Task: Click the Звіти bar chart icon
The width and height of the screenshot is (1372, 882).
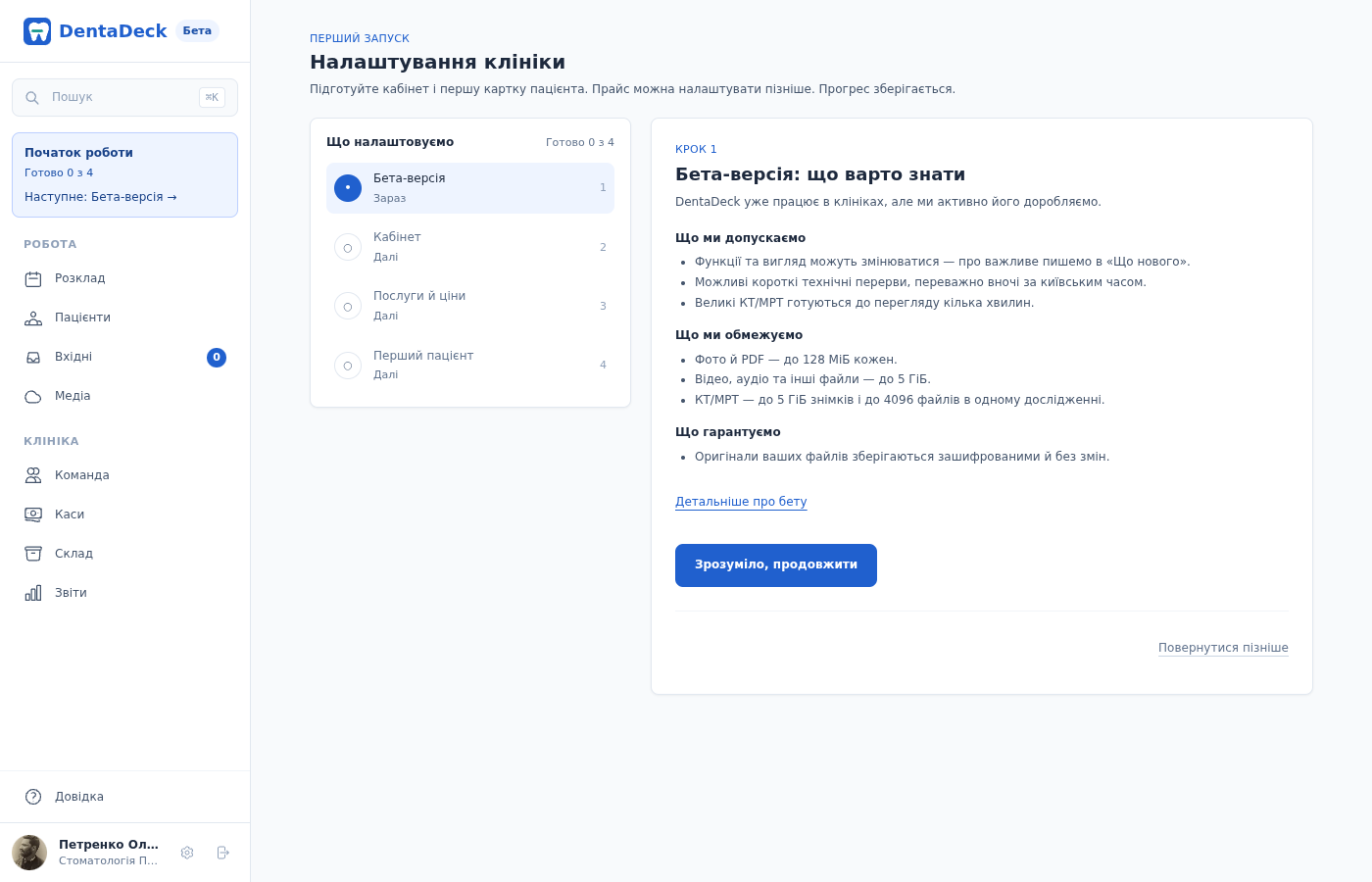Action: (33, 593)
